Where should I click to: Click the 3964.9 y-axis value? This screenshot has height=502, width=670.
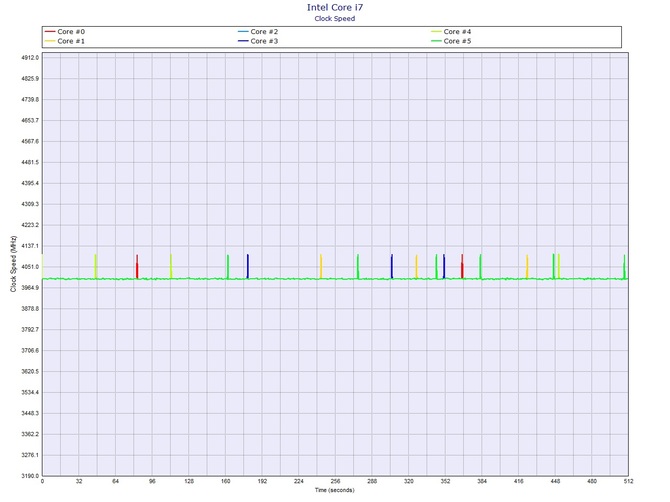(30, 288)
